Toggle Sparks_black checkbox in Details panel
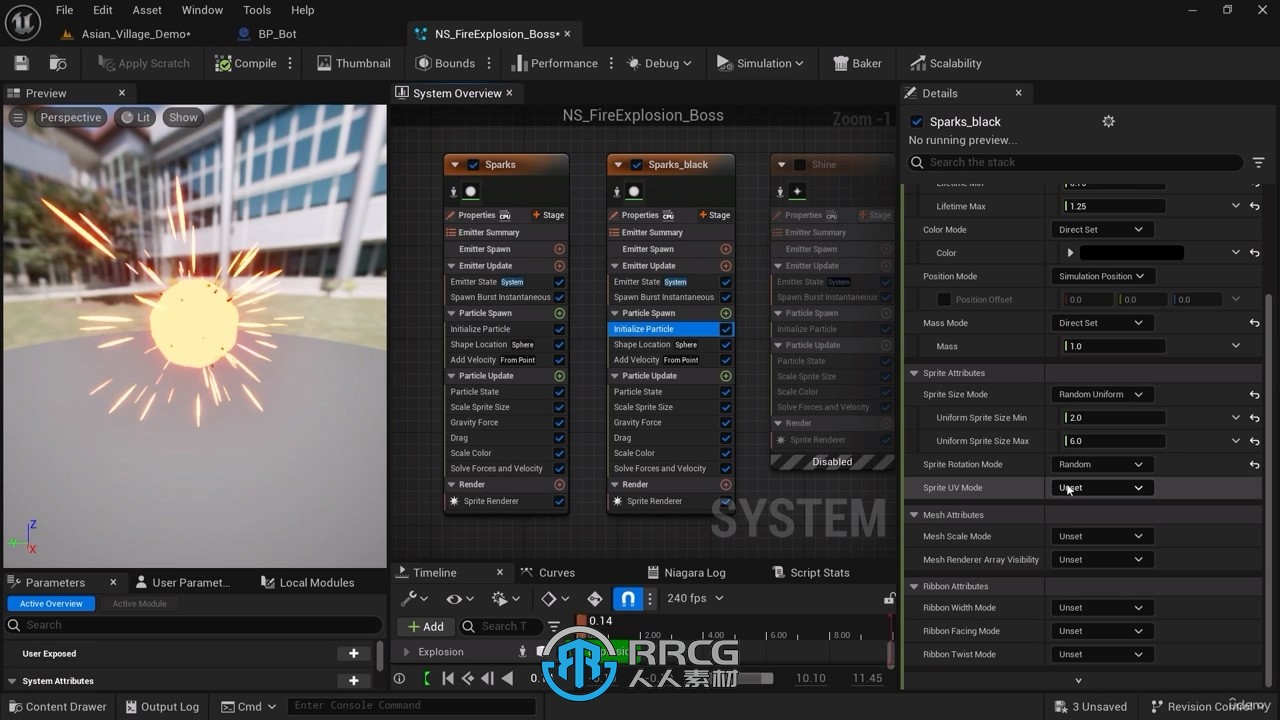Image resolution: width=1280 pixels, height=720 pixels. coord(917,121)
